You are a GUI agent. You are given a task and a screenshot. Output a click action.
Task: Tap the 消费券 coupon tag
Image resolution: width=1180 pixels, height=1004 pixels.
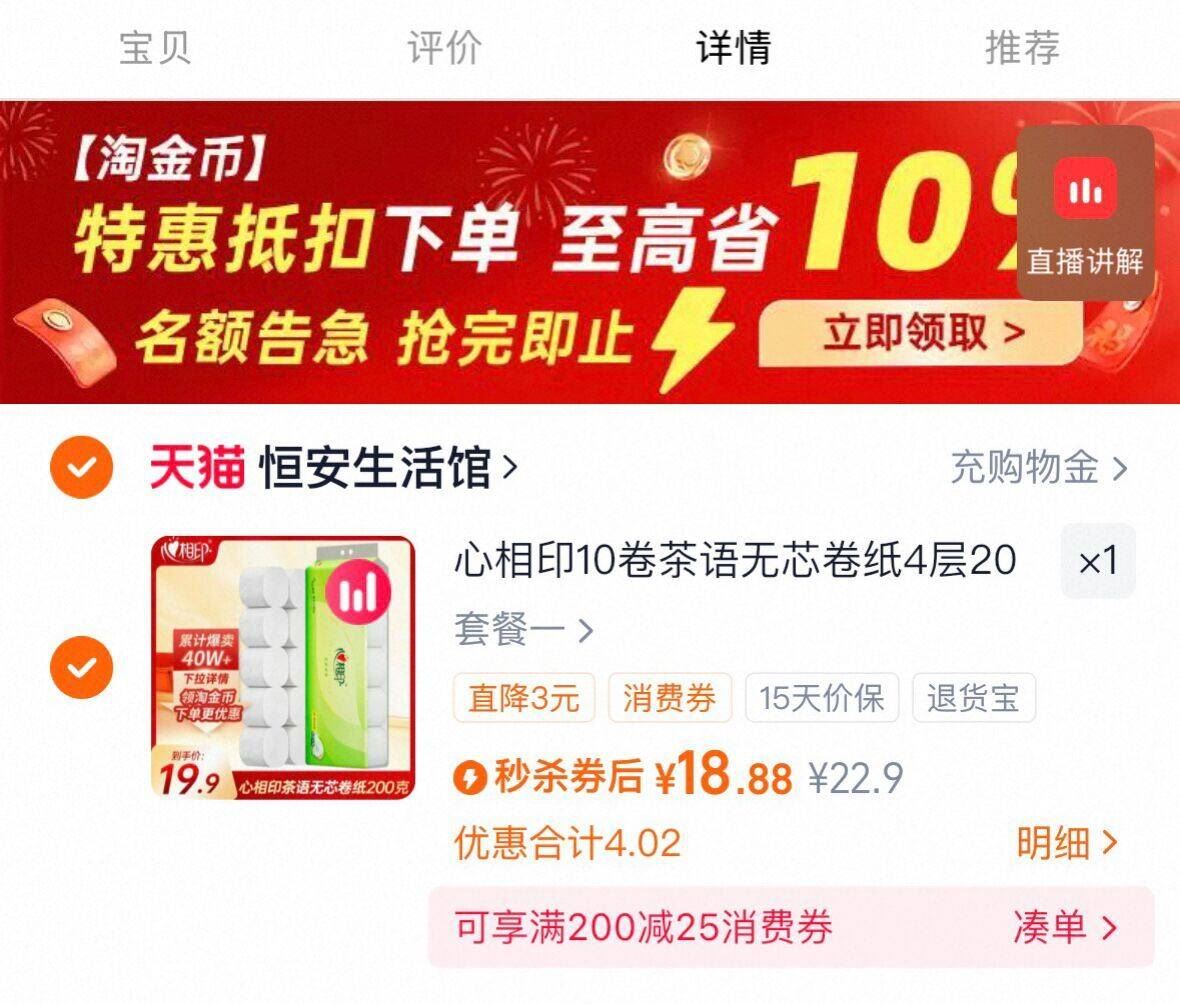coord(669,698)
